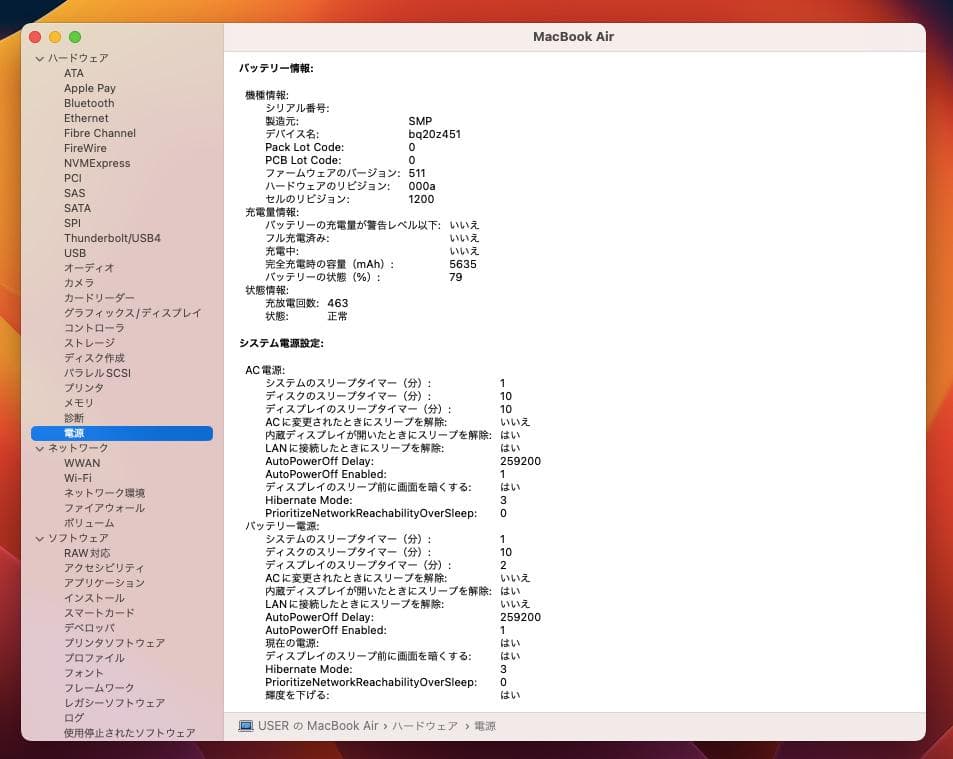The width and height of the screenshot is (953, 759).
Task: Select RAW 対応 in the sidebar
Action: pyautogui.click(x=88, y=553)
